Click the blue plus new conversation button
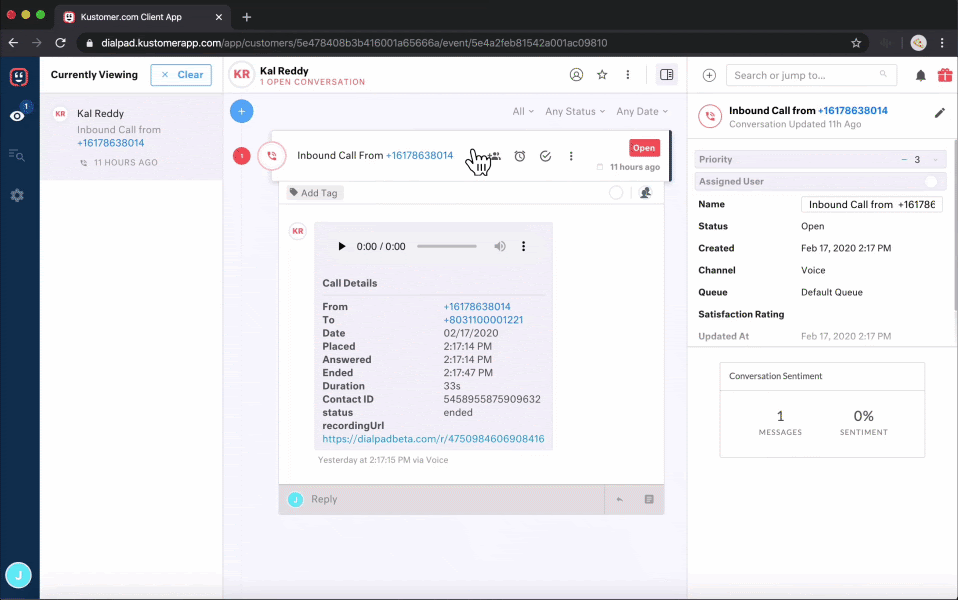 pos(242,111)
